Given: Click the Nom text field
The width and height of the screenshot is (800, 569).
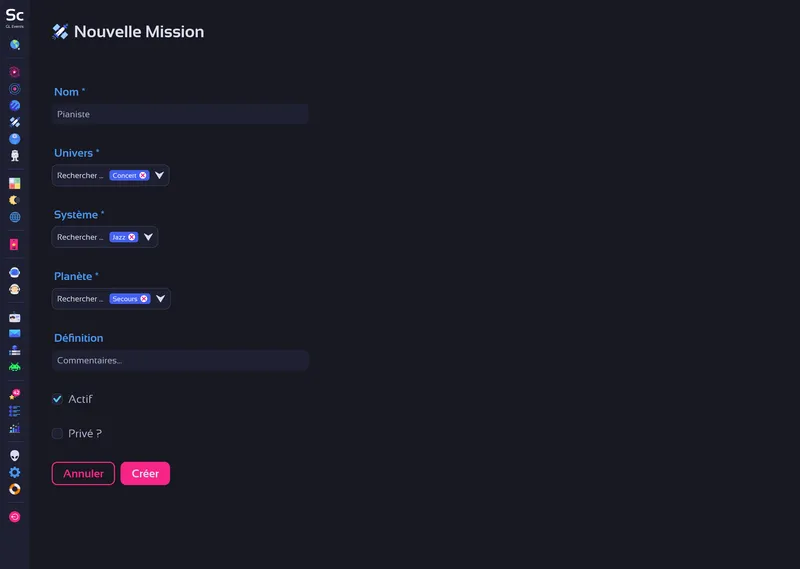Looking at the screenshot, I should click(x=180, y=114).
